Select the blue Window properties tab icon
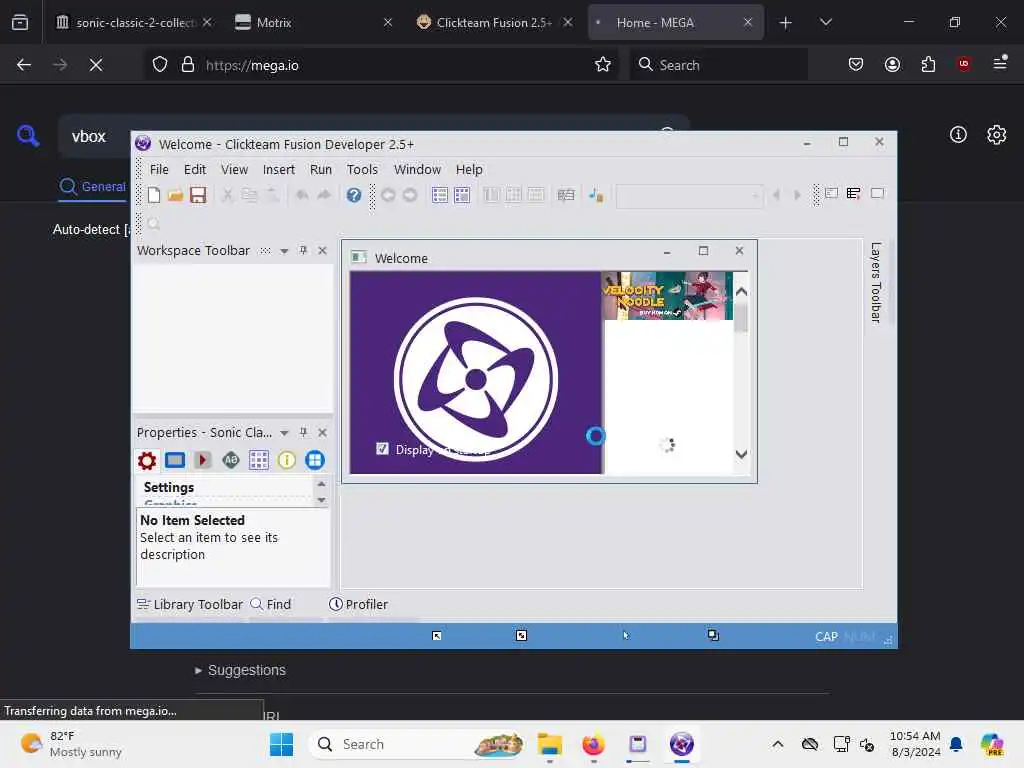Image resolution: width=1024 pixels, height=768 pixels. click(x=174, y=460)
